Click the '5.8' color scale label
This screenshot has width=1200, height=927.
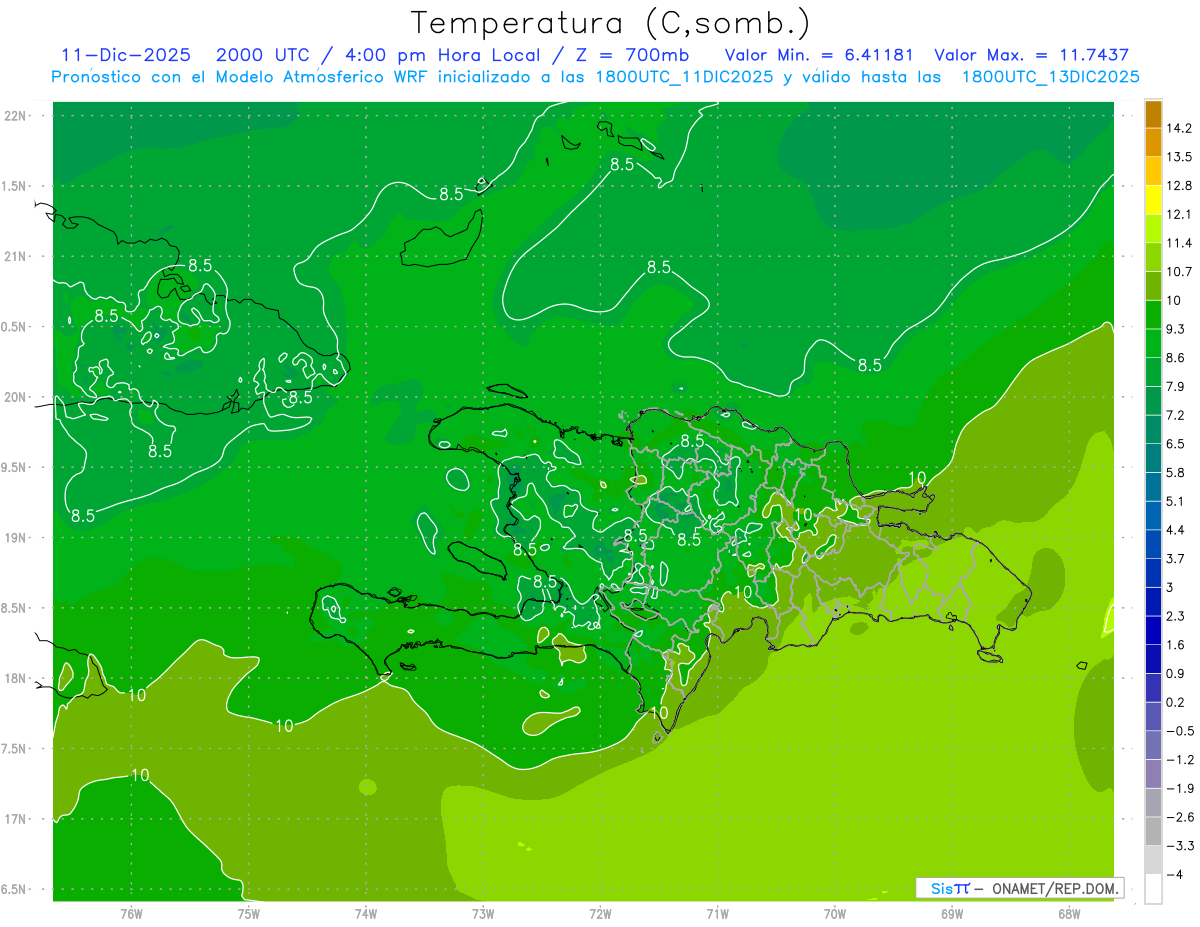(x=1175, y=473)
